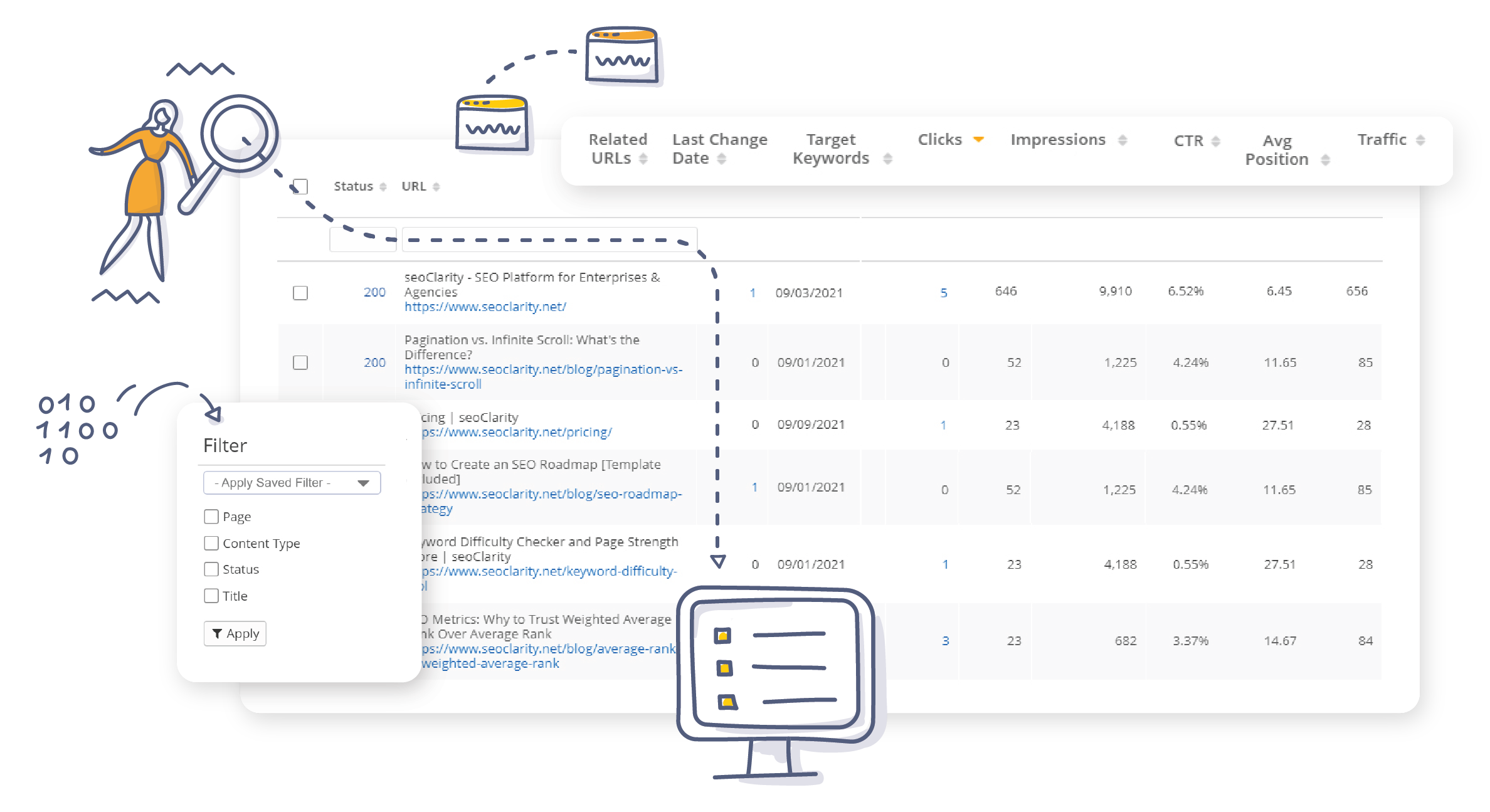
Task: Sort by Target Keywords arrows
Action: pos(887,159)
